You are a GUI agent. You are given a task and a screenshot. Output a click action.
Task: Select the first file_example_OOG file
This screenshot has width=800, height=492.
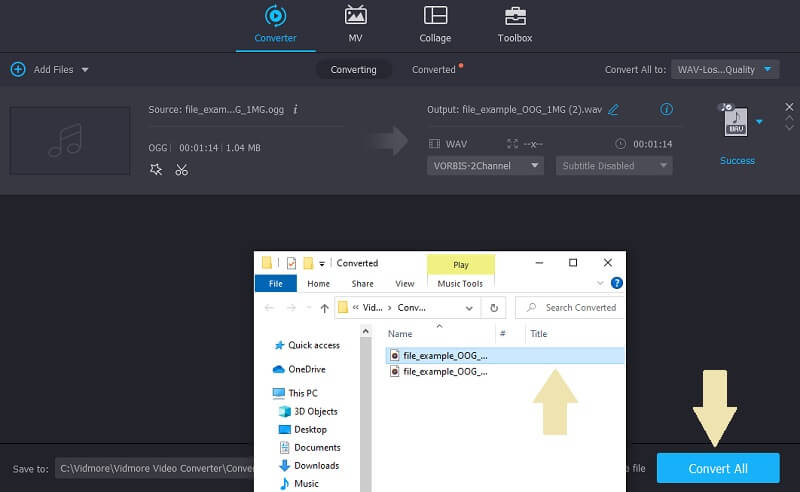point(445,355)
